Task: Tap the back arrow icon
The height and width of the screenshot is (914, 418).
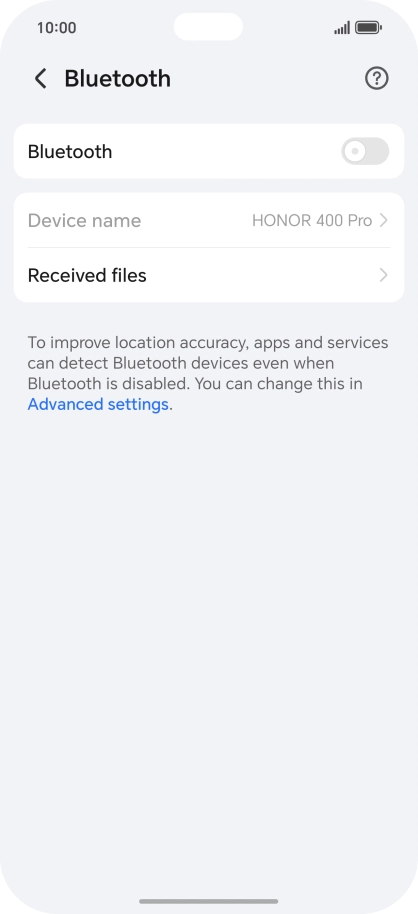Action: (40, 78)
